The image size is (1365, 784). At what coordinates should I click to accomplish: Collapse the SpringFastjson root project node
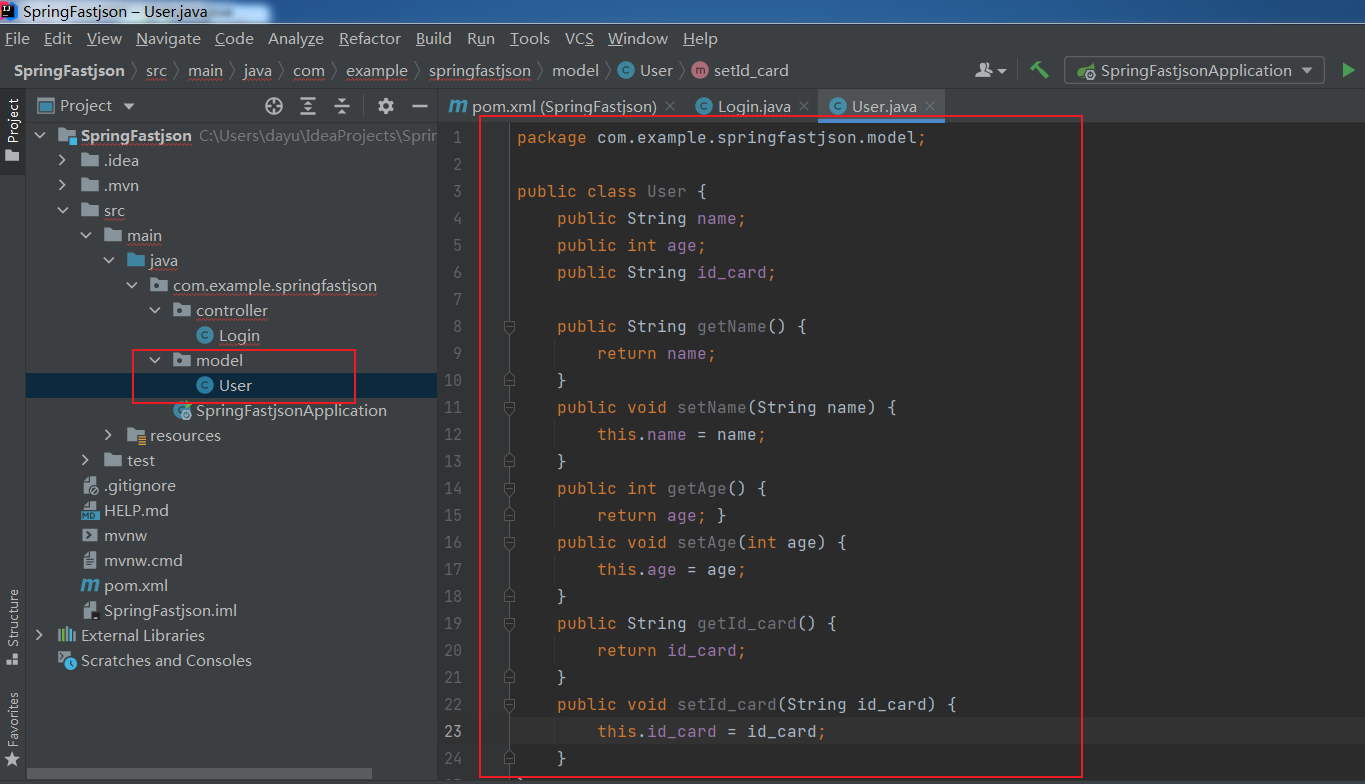pos(39,136)
